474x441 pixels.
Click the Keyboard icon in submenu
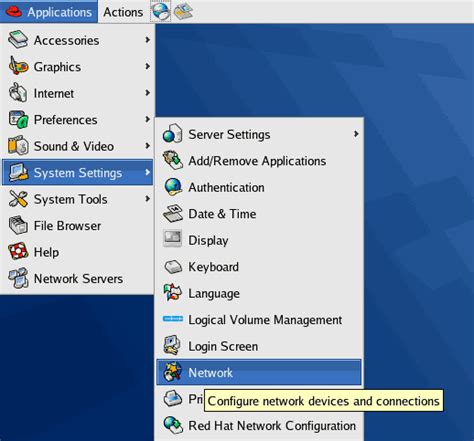(x=173, y=267)
